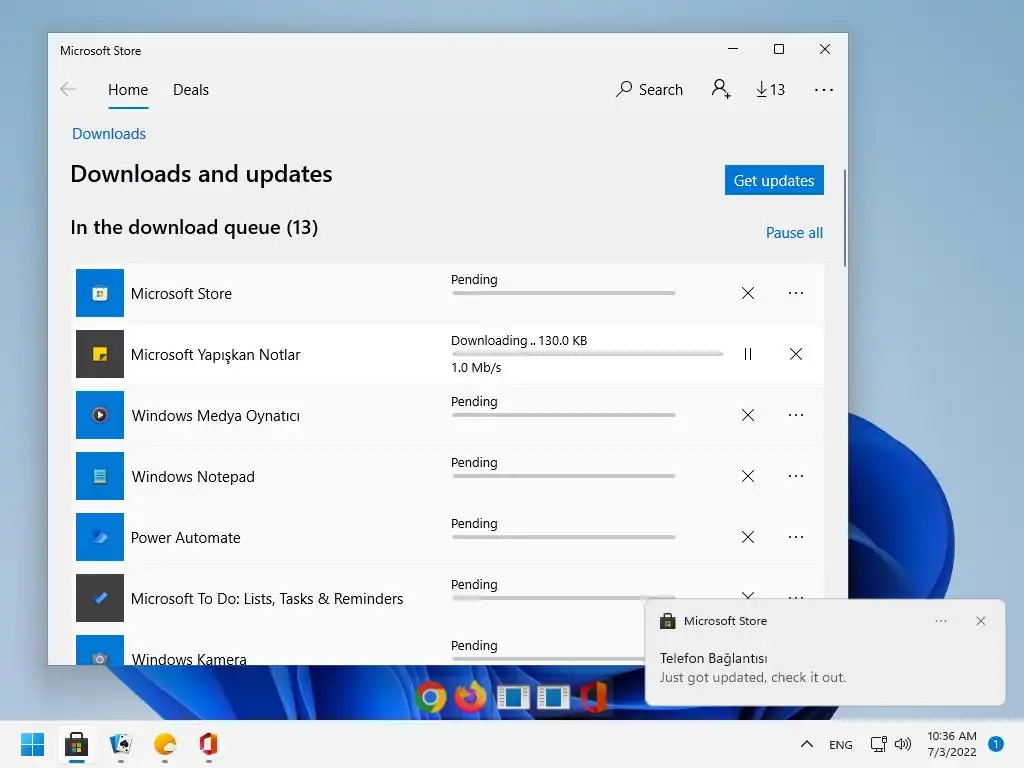
Task: Click the Get updates button
Action: click(x=774, y=180)
